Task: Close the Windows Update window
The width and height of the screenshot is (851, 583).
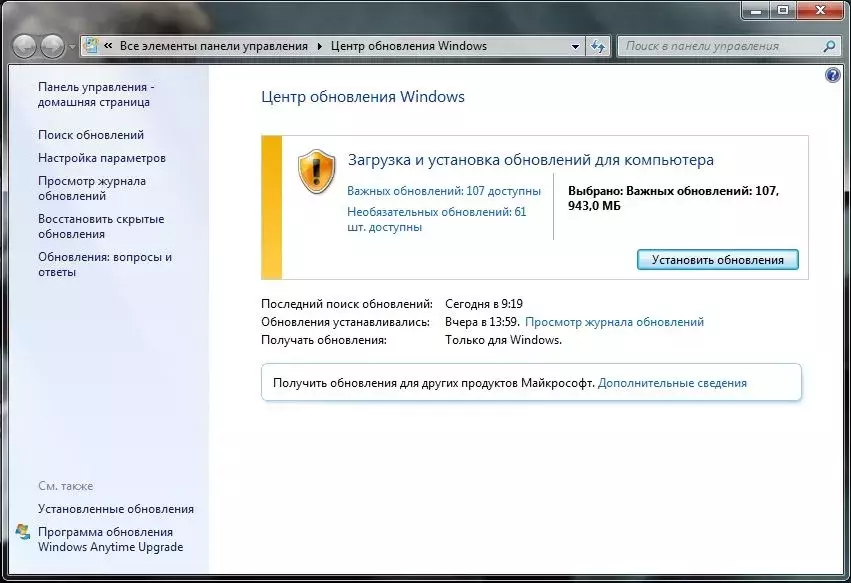Action: click(x=821, y=10)
